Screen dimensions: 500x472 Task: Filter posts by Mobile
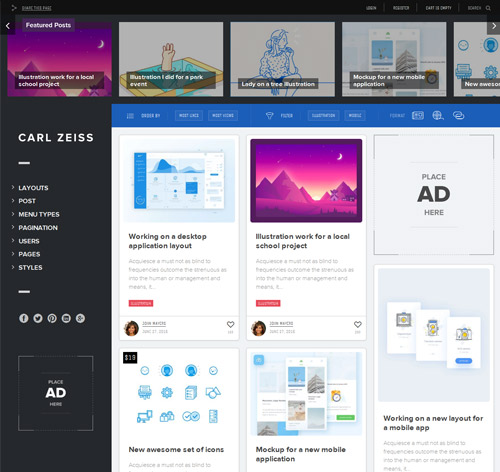point(355,116)
